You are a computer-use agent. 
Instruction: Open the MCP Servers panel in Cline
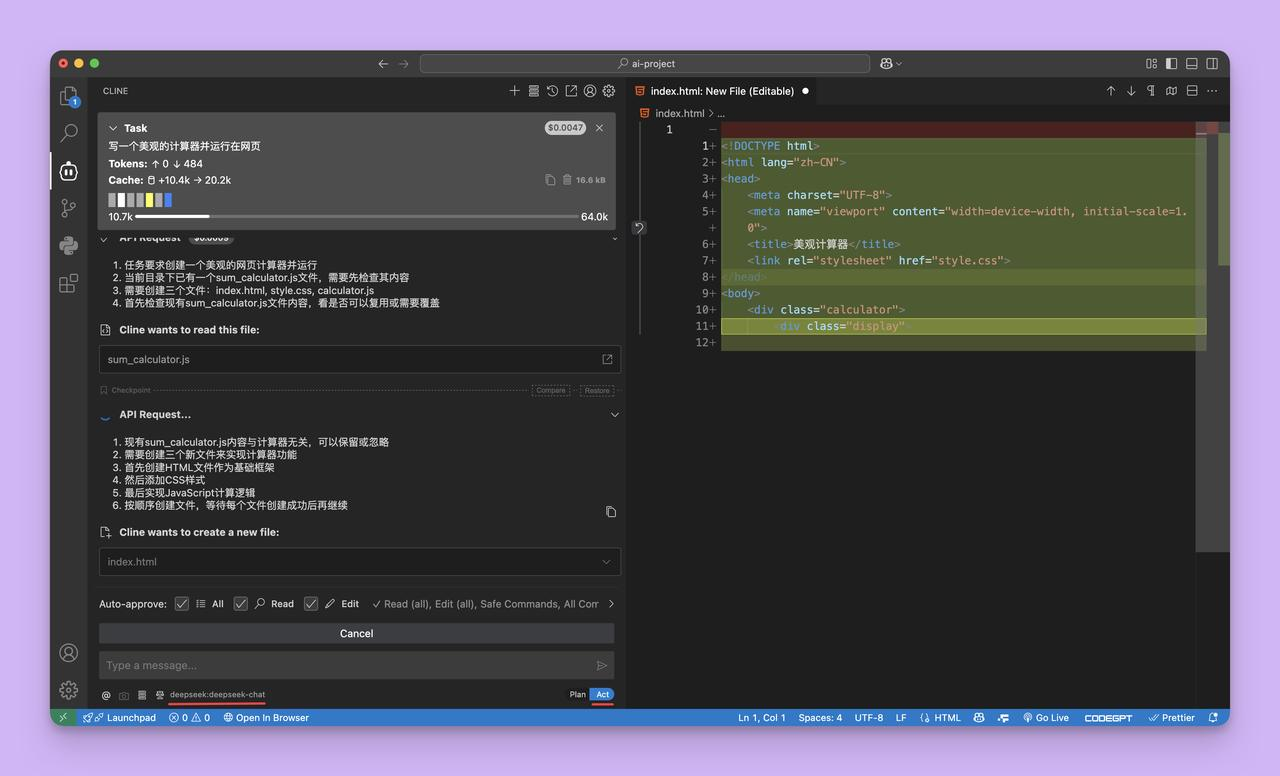[x=533, y=90]
